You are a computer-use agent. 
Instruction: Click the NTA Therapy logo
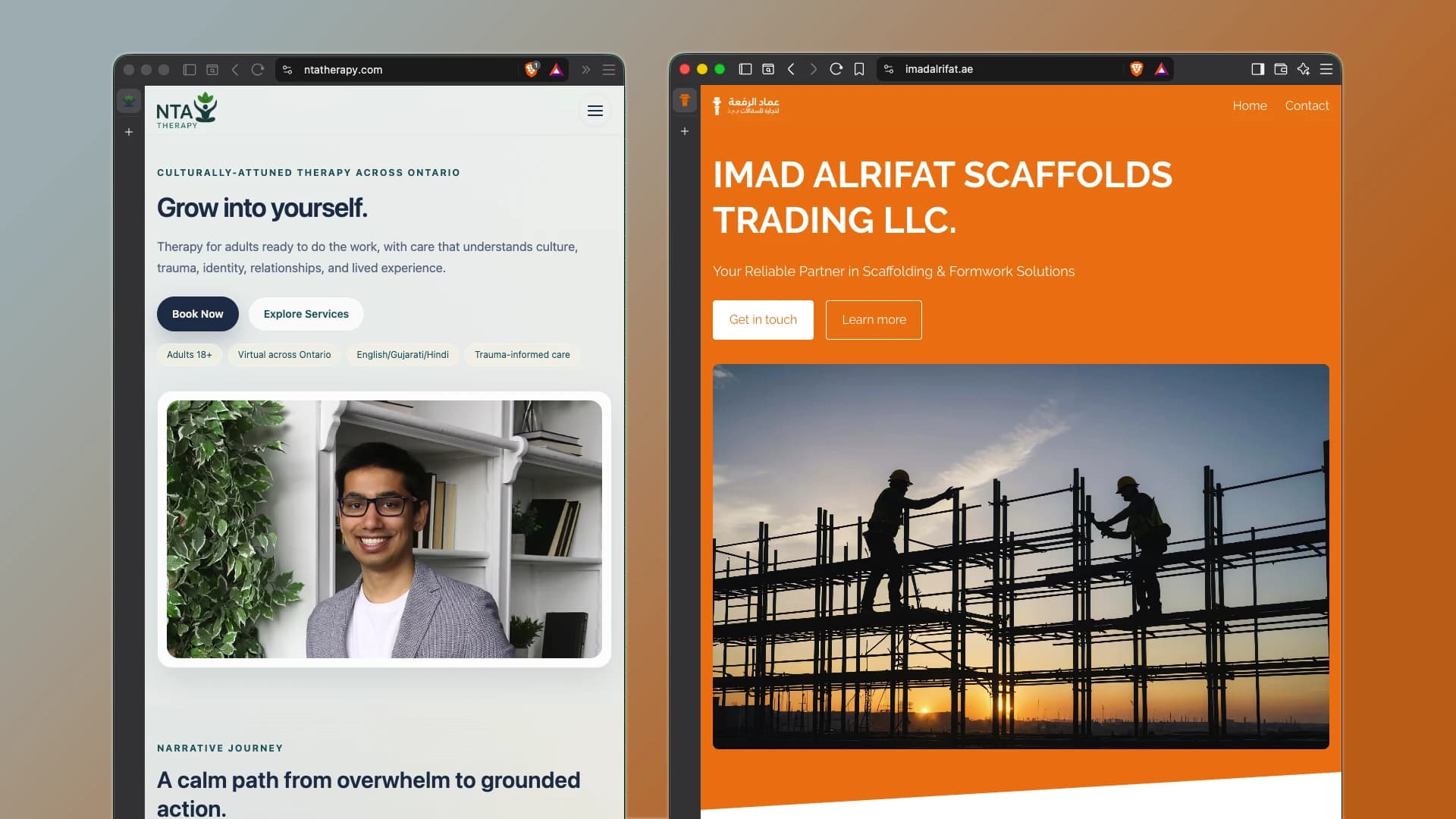click(x=187, y=111)
